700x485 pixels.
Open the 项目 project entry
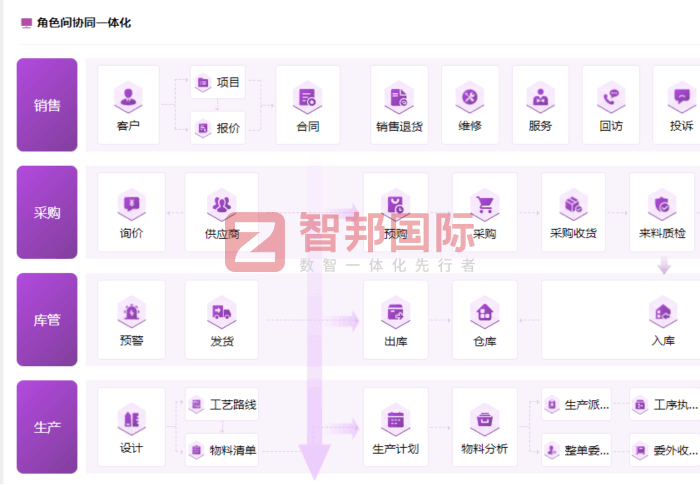(x=218, y=82)
